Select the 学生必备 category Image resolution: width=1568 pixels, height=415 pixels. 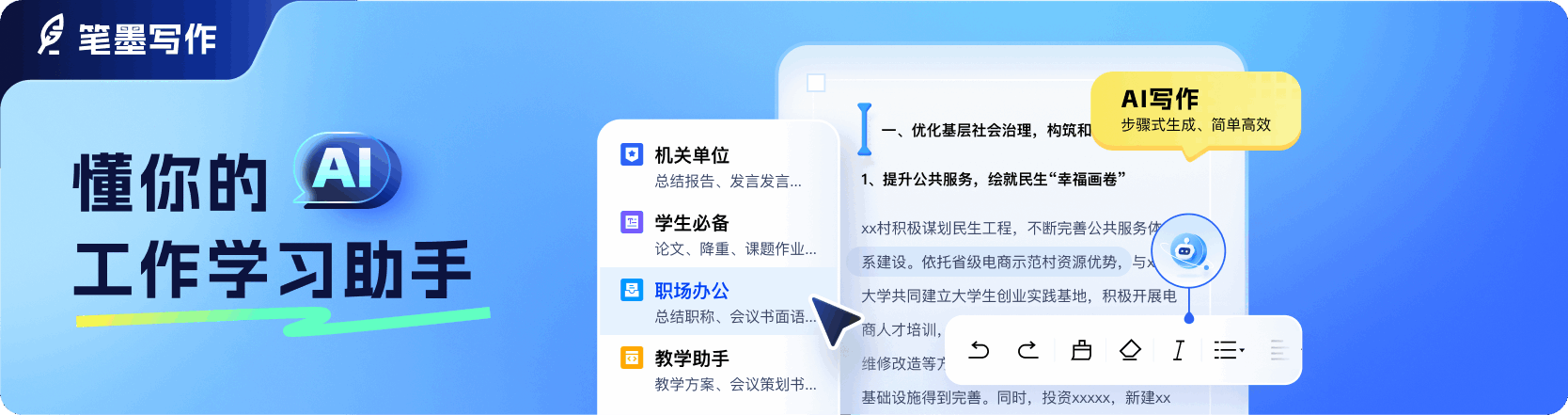pyautogui.click(x=718, y=234)
